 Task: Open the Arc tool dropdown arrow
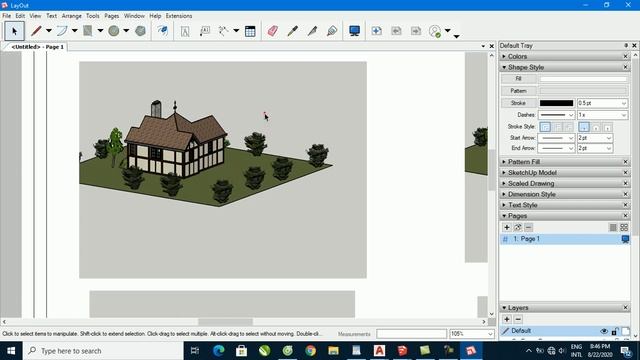(74, 31)
